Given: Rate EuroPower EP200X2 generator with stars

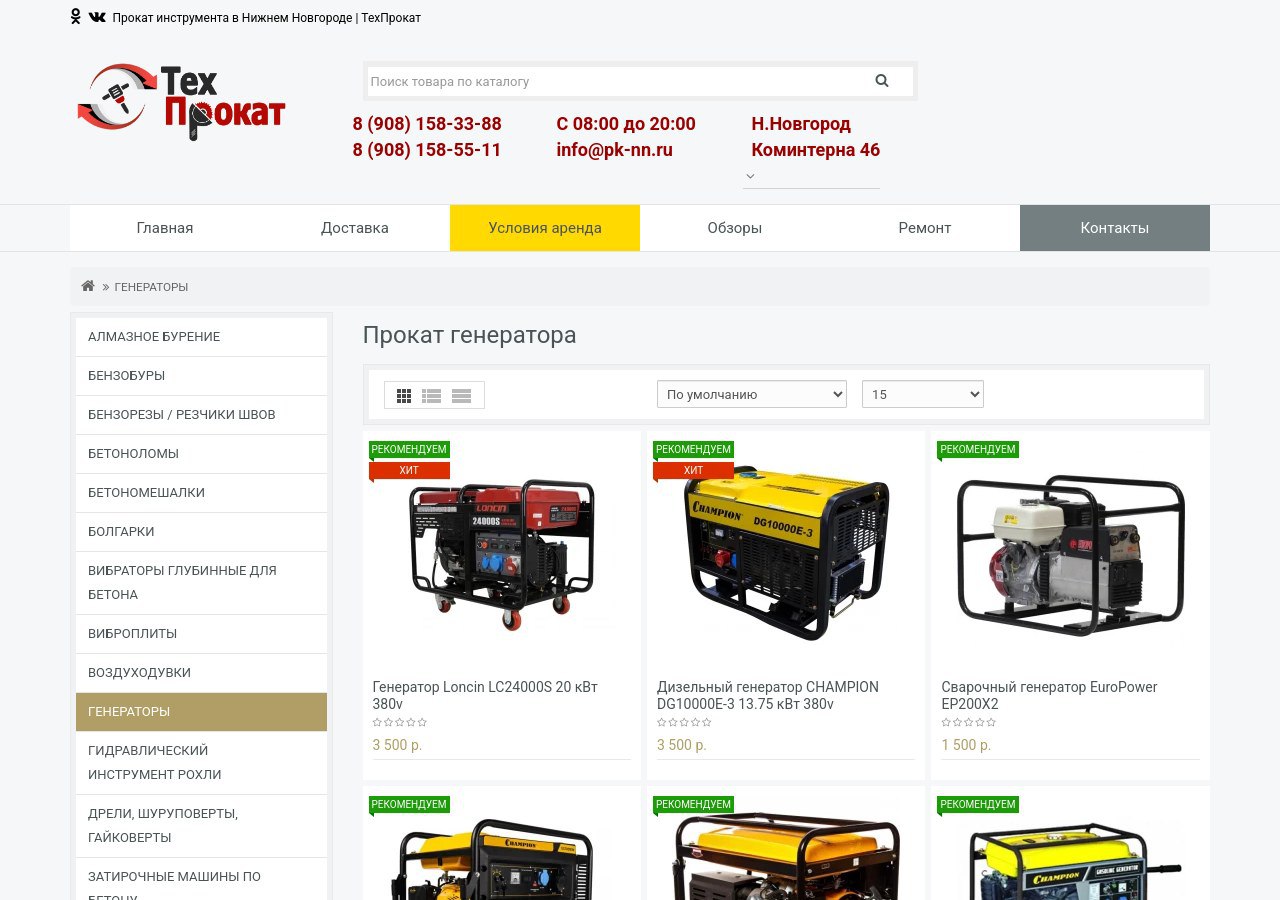Looking at the screenshot, I should (x=969, y=722).
